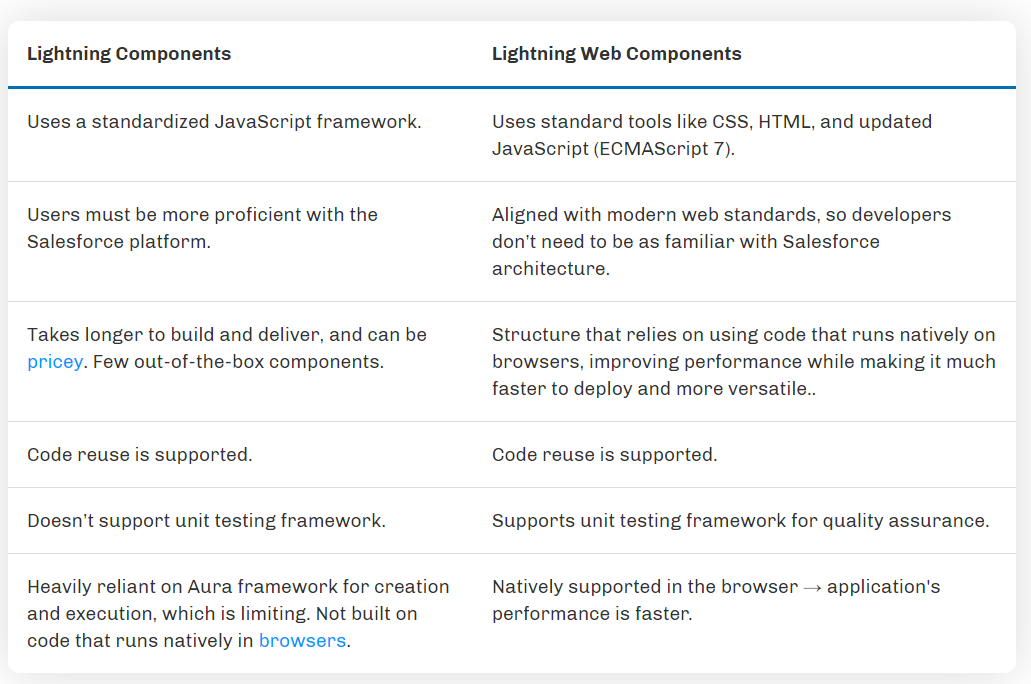Follow the 'browsers' hyperlink
Screen dimensions: 1031x684
tap(302, 641)
